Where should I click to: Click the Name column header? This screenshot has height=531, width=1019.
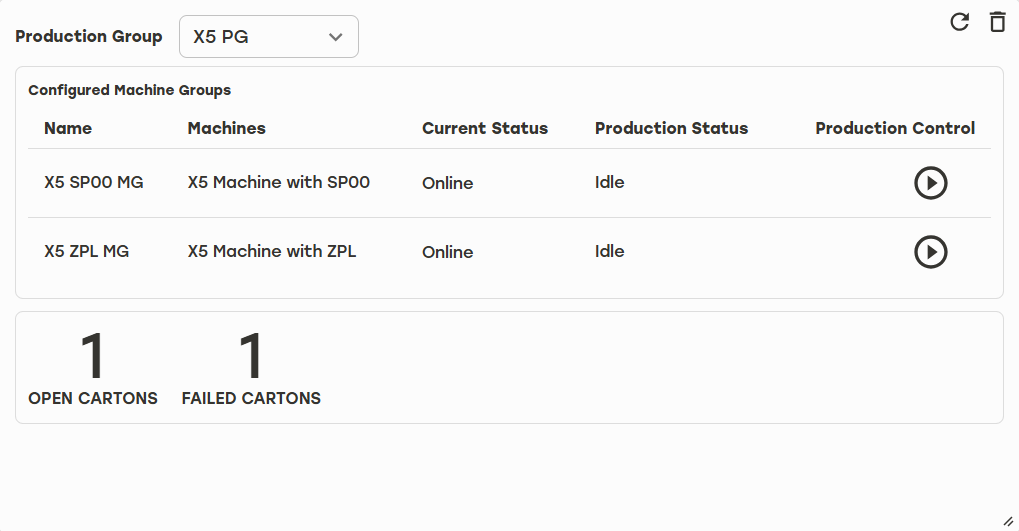point(68,128)
